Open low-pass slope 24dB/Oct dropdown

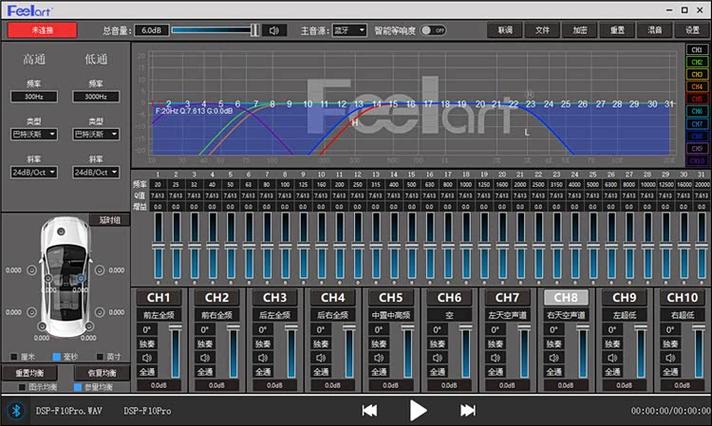[96, 173]
